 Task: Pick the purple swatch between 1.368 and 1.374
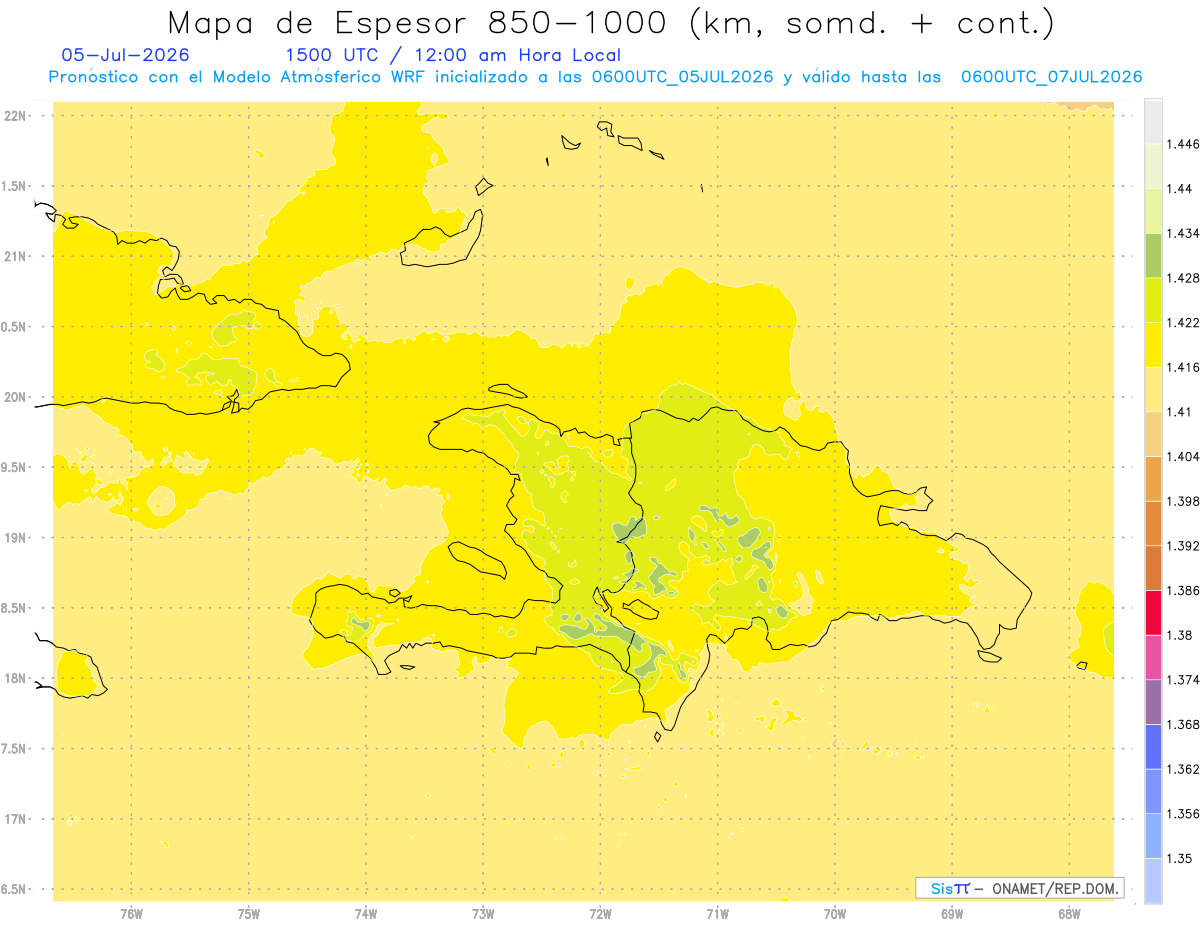coord(1153,702)
